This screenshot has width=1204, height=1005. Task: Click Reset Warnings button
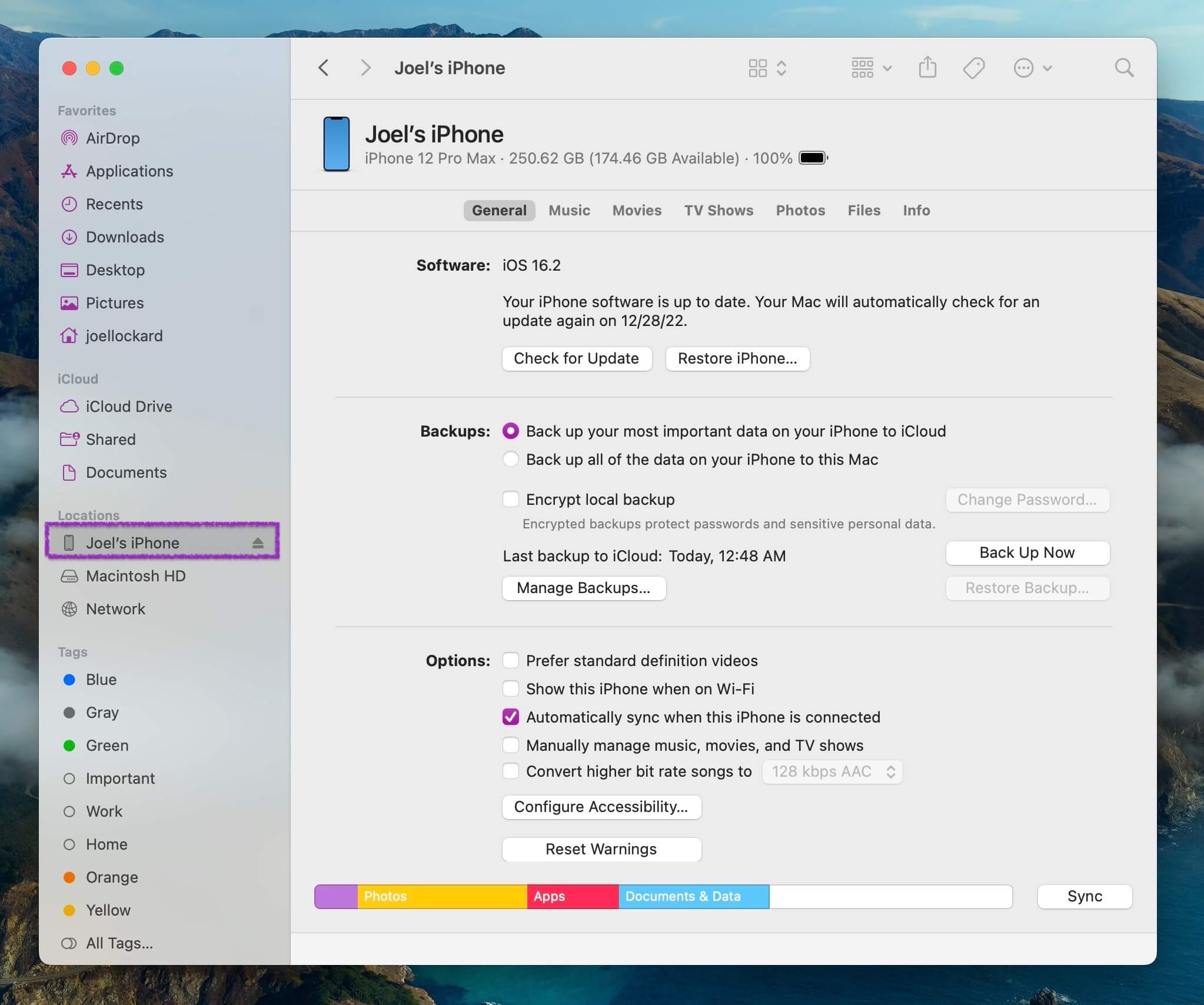point(601,850)
